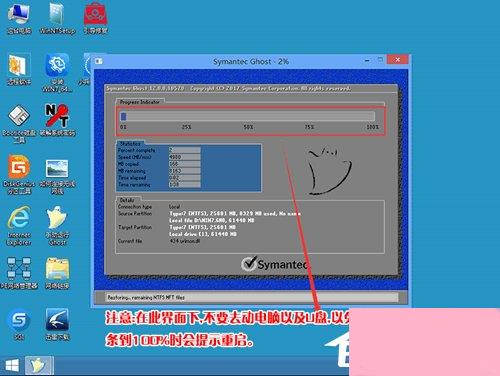Click the 50% progress scale label
Viewport: 500px width, 376px height.
point(248,127)
